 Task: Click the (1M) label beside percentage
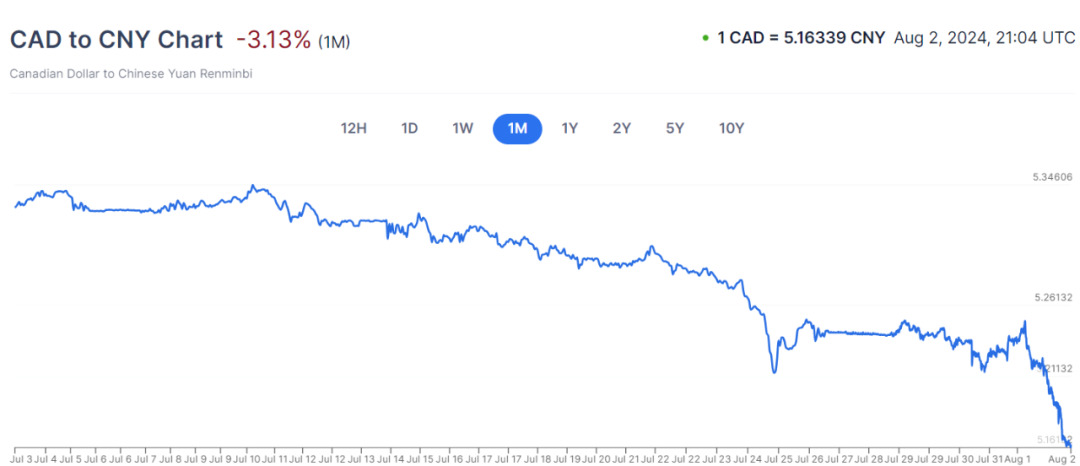pos(334,42)
